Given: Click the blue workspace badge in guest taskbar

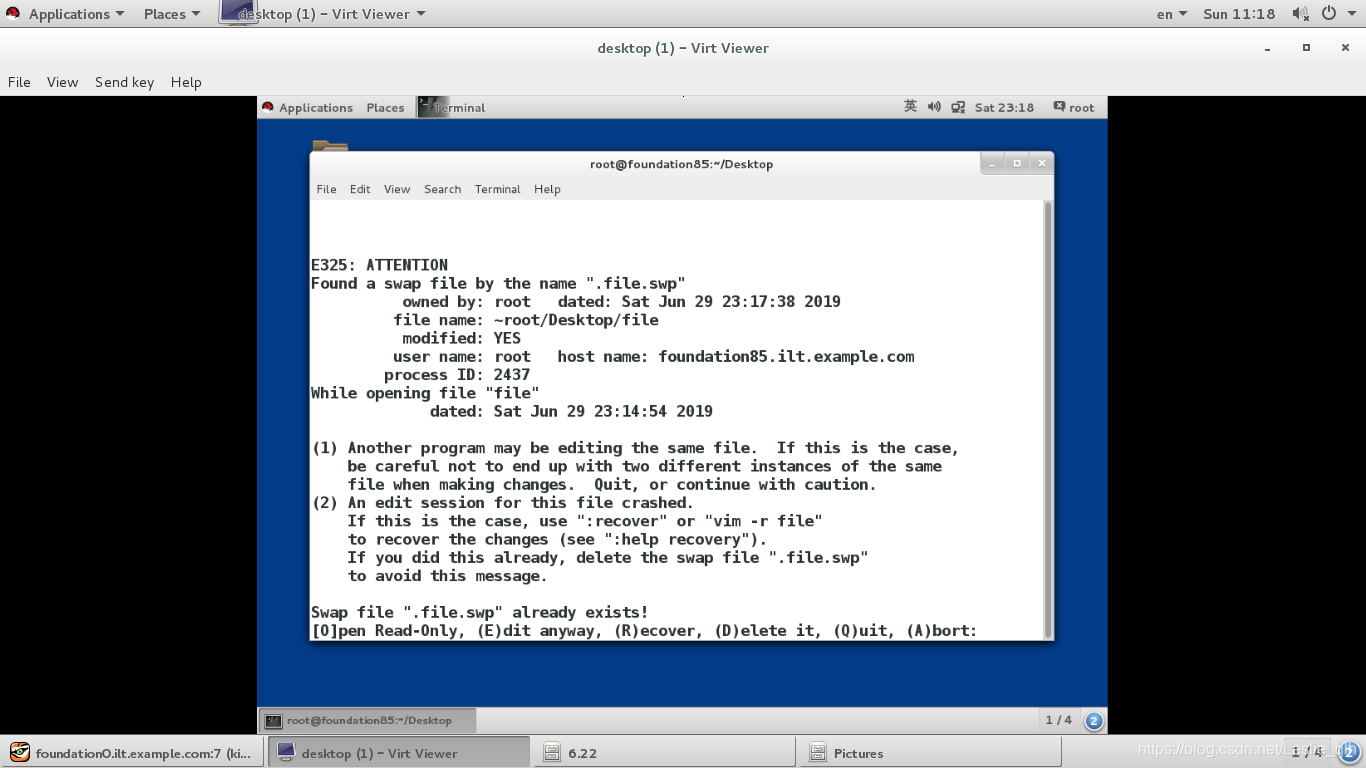Looking at the screenshot, I should (x=1091, y=719).
